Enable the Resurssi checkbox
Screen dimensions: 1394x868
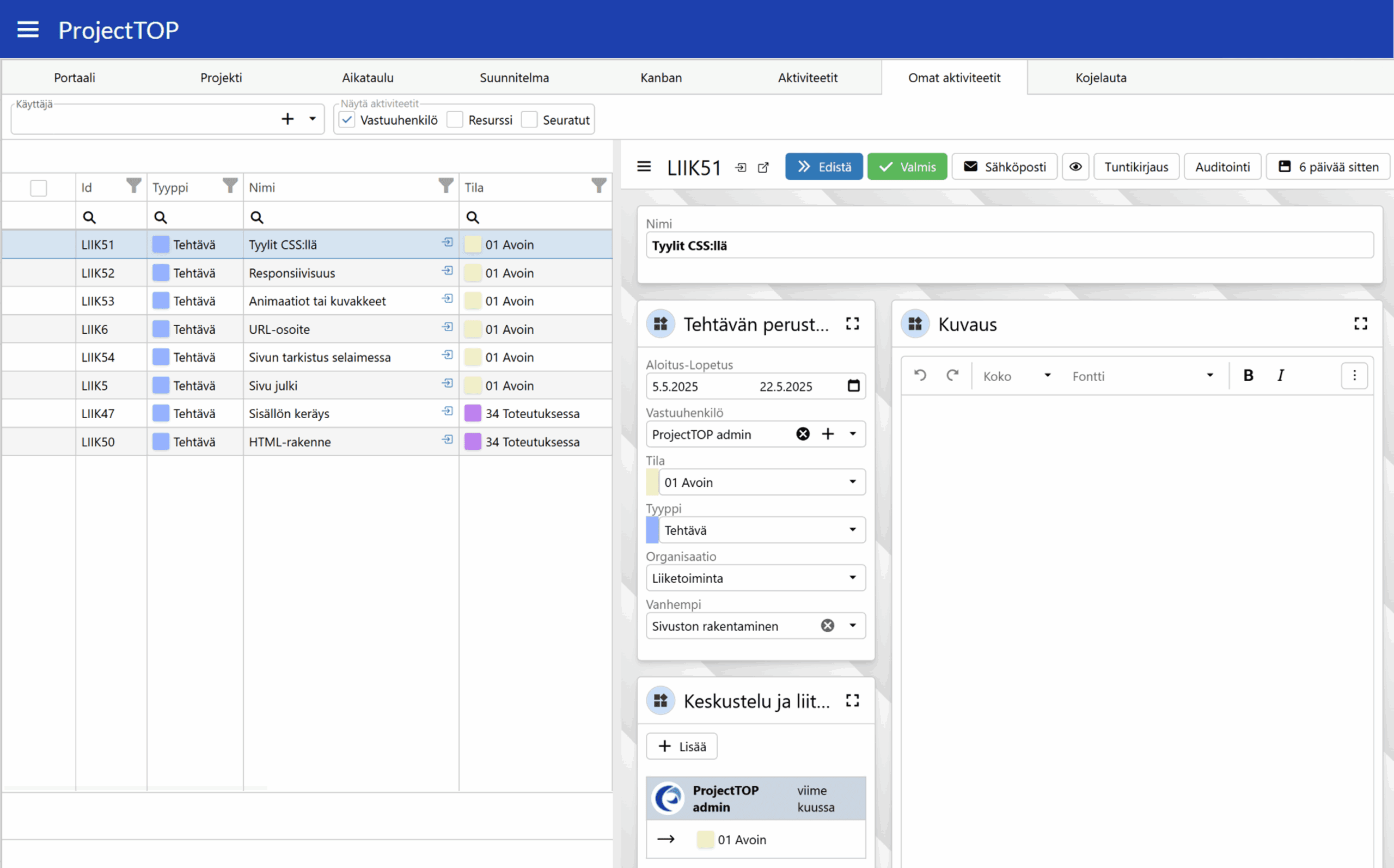coord(455,120)
